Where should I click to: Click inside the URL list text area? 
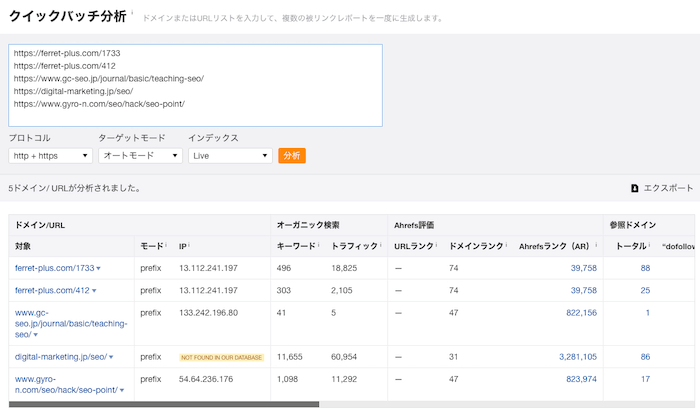tap(196, 85)
